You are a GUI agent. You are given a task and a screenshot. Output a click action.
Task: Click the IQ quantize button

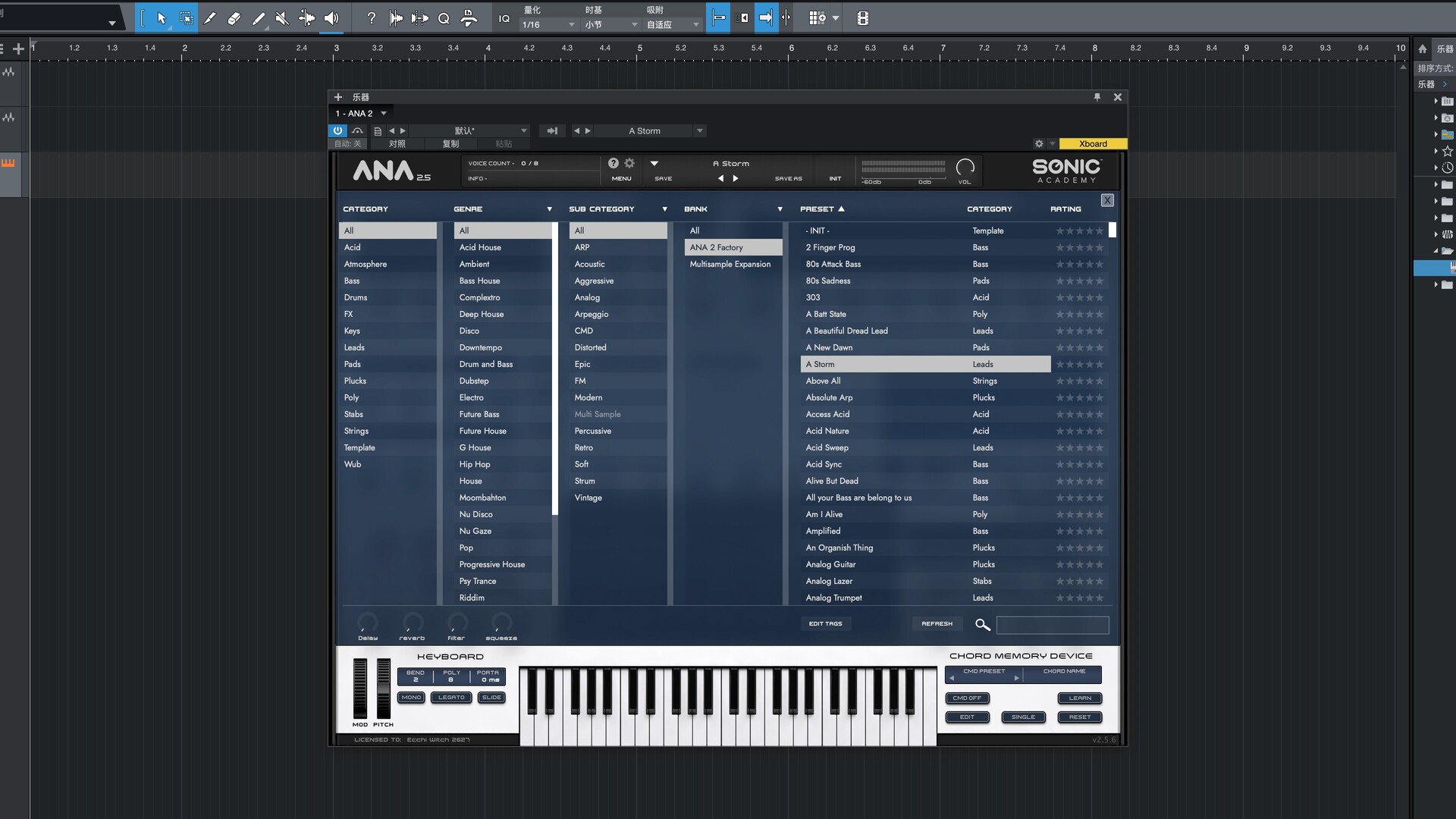point(504,18)
